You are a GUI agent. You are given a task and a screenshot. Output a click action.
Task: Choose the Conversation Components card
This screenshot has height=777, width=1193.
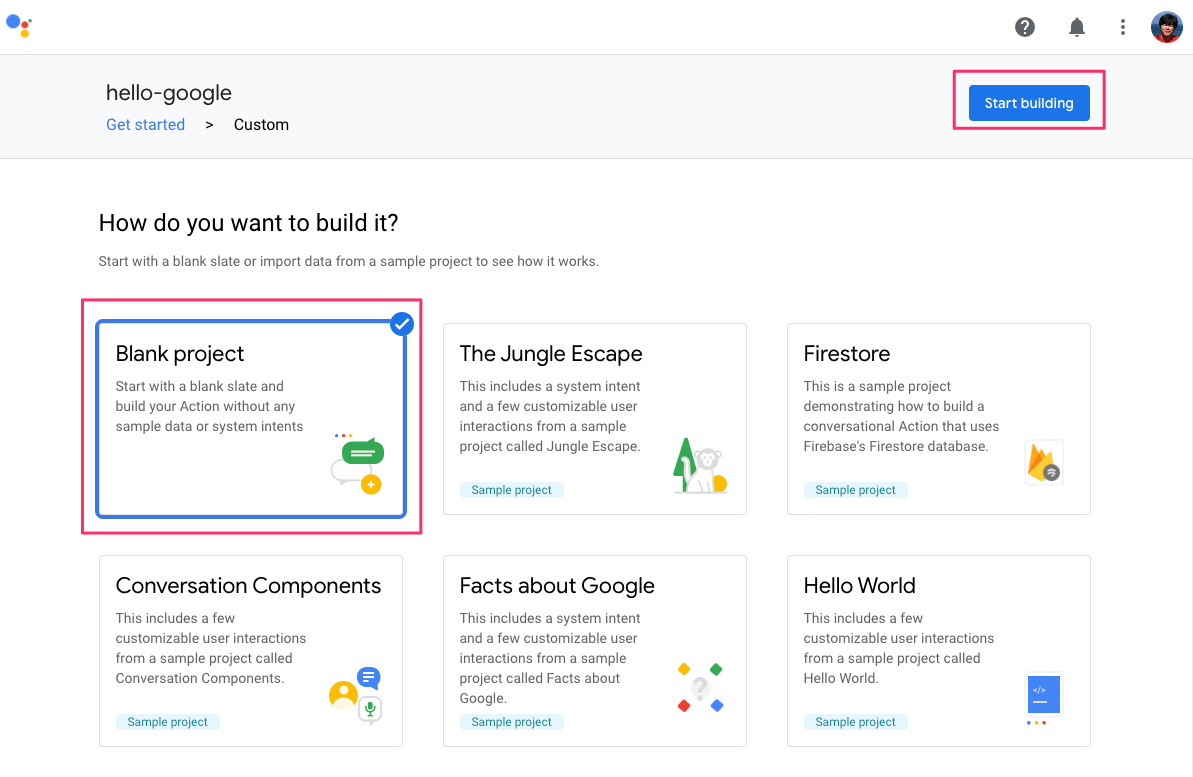251,651
